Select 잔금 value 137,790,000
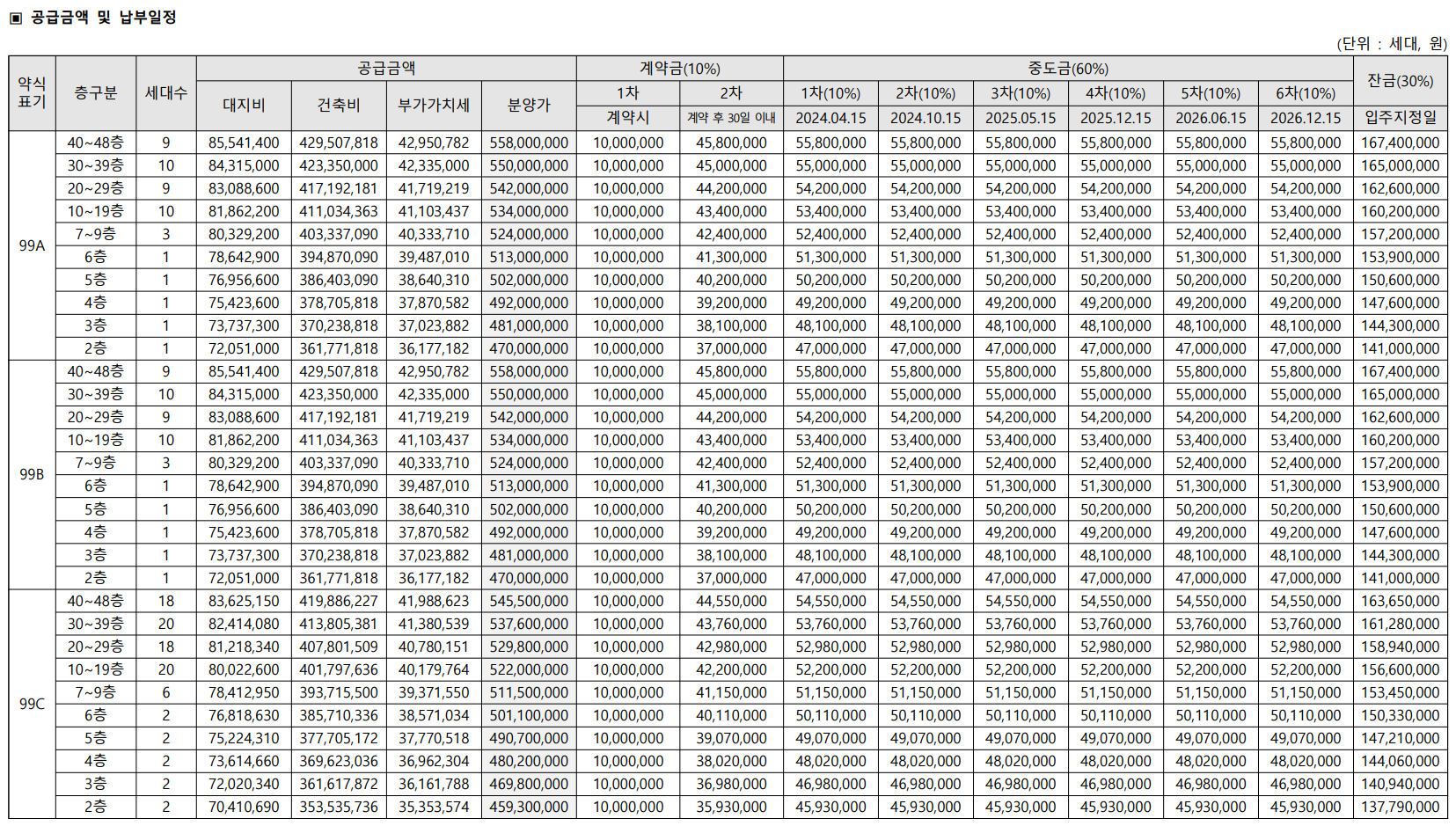Screen dimensions: 1456x826 pos(1401,807)
